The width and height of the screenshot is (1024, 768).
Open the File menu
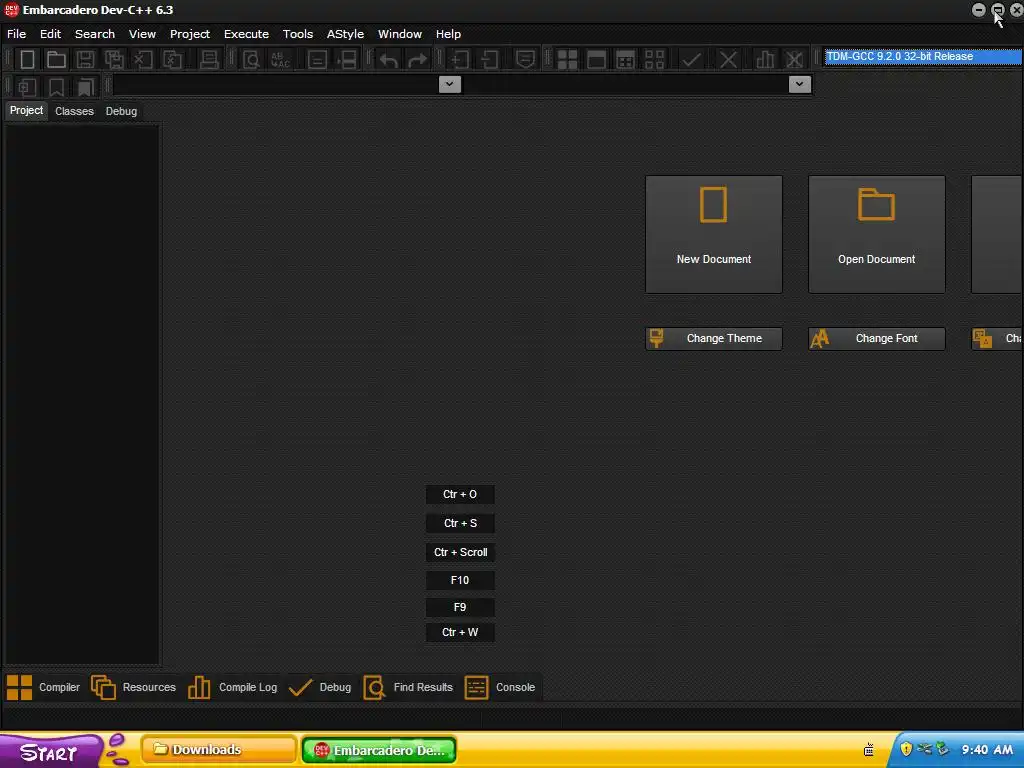(16, 34)
